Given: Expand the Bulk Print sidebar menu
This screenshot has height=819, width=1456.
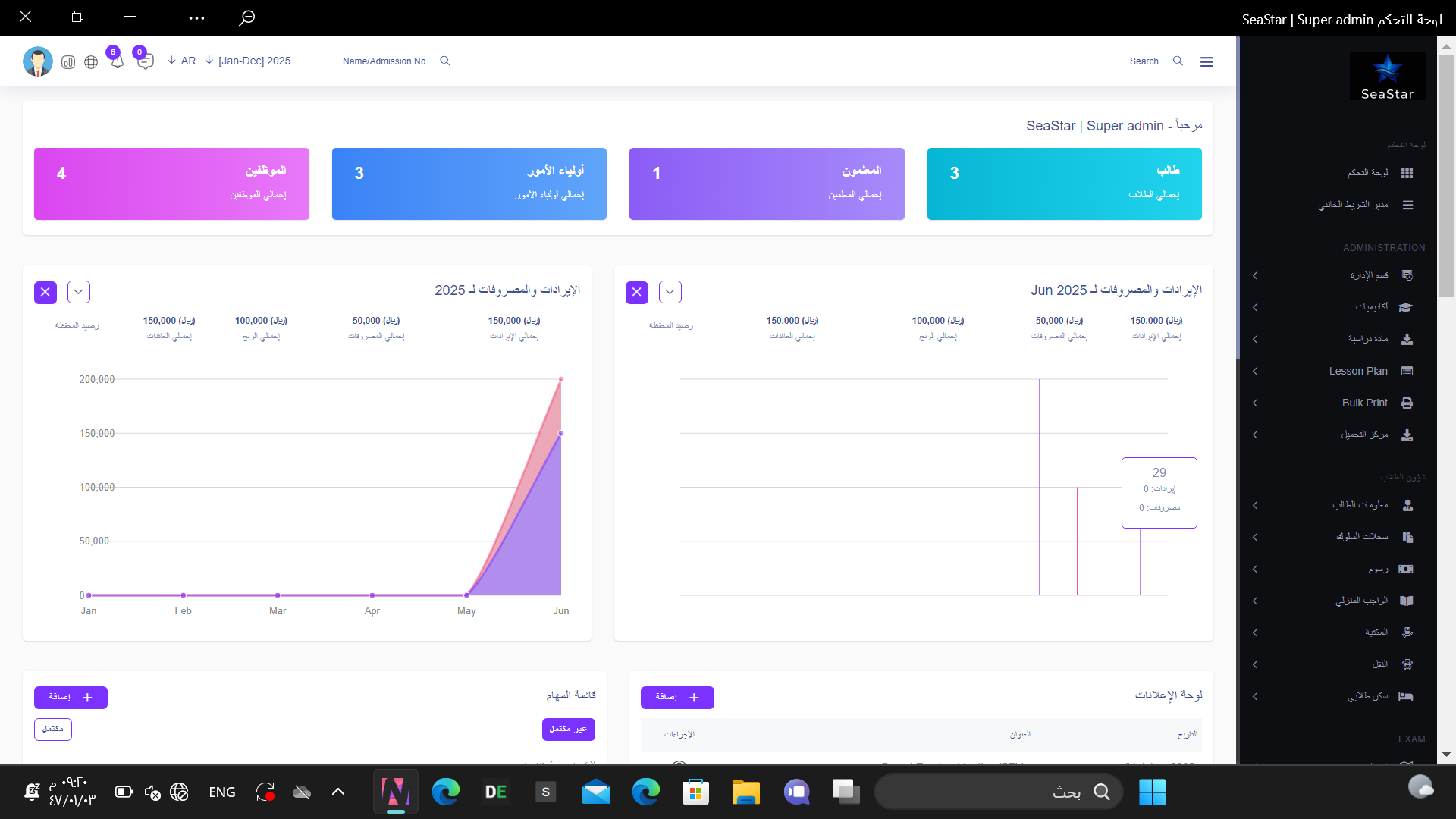Looking at the screenshot, I should coord(1364,403).
